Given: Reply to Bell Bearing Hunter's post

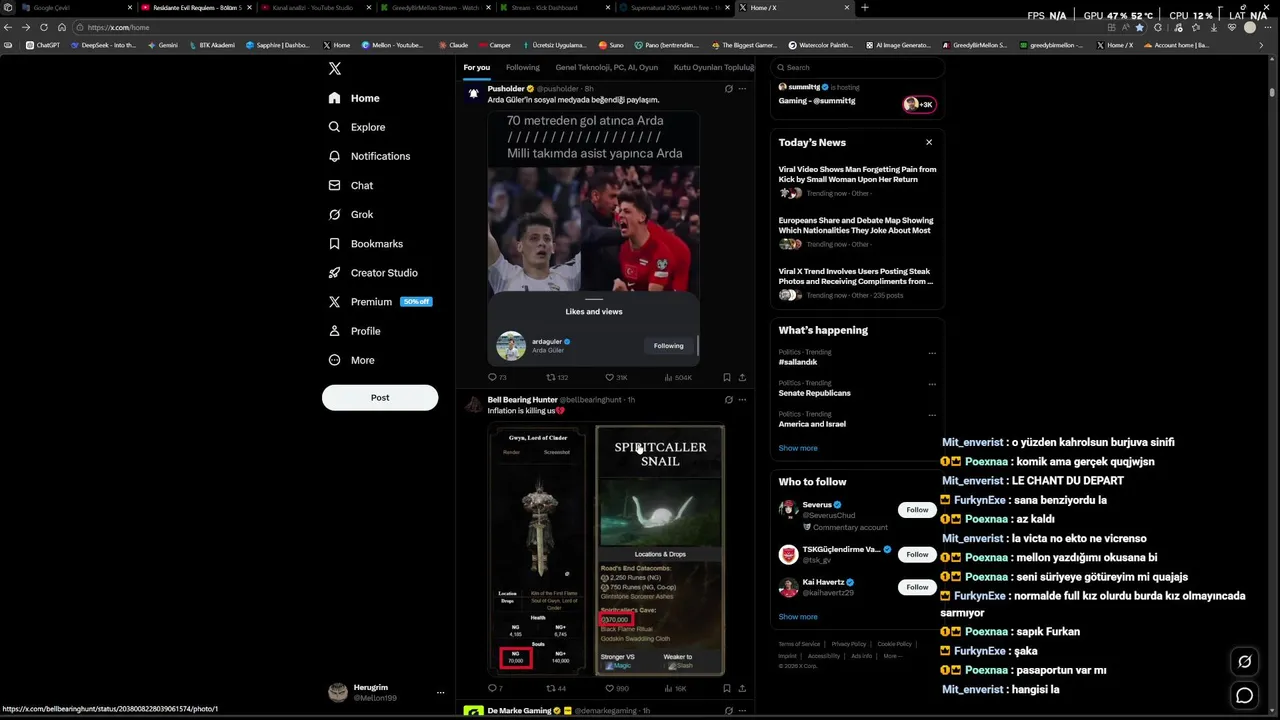Looking at the screenshot, I should [495, 688].
